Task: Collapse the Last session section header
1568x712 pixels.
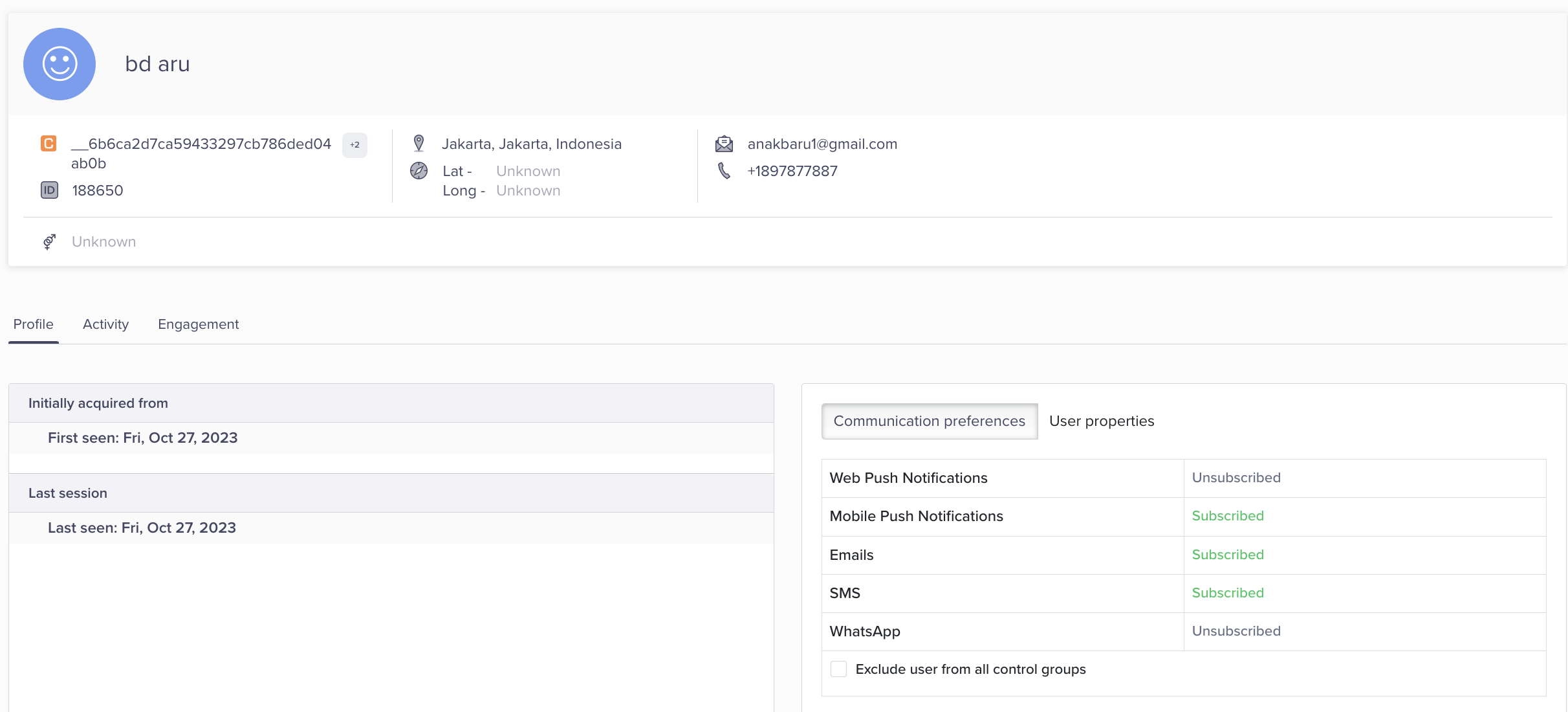Action: point(391,493)
